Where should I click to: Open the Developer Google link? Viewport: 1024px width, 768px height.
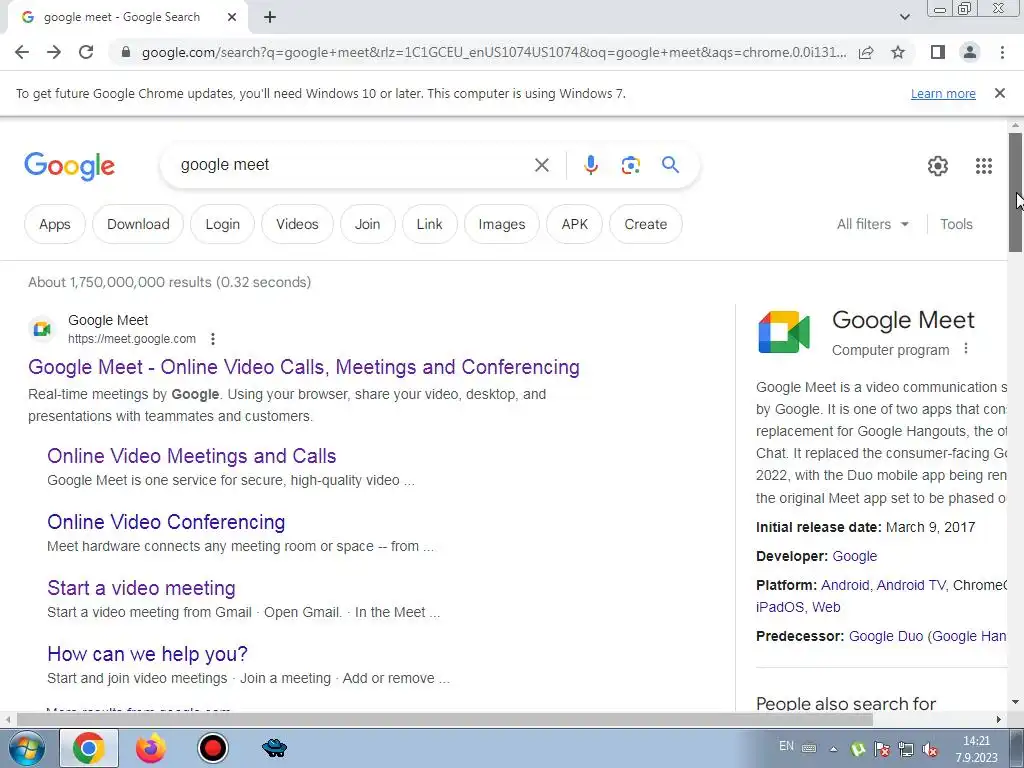pos(854,556)
